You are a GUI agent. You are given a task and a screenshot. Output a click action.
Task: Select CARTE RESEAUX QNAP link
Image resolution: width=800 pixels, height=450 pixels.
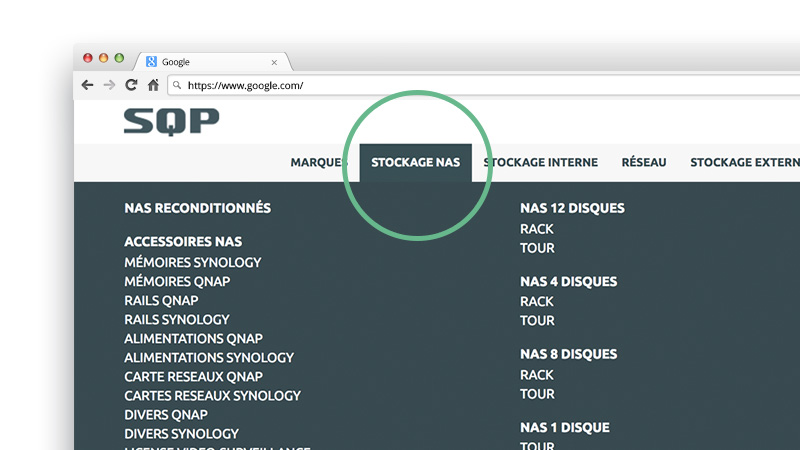193,377
